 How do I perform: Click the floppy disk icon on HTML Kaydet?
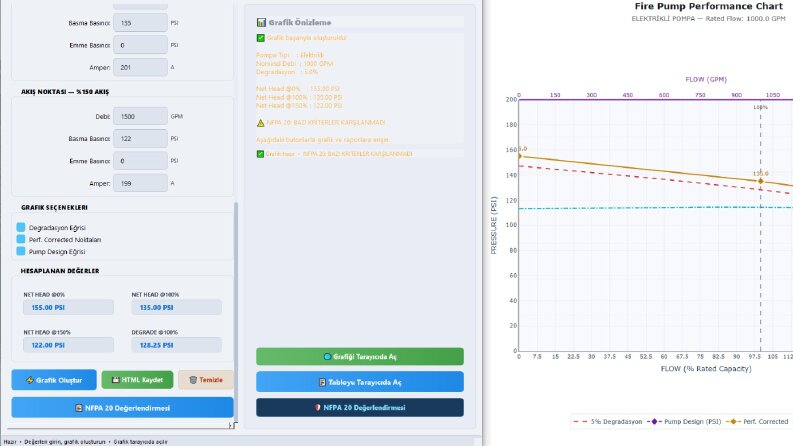click(x=115, y=380)
